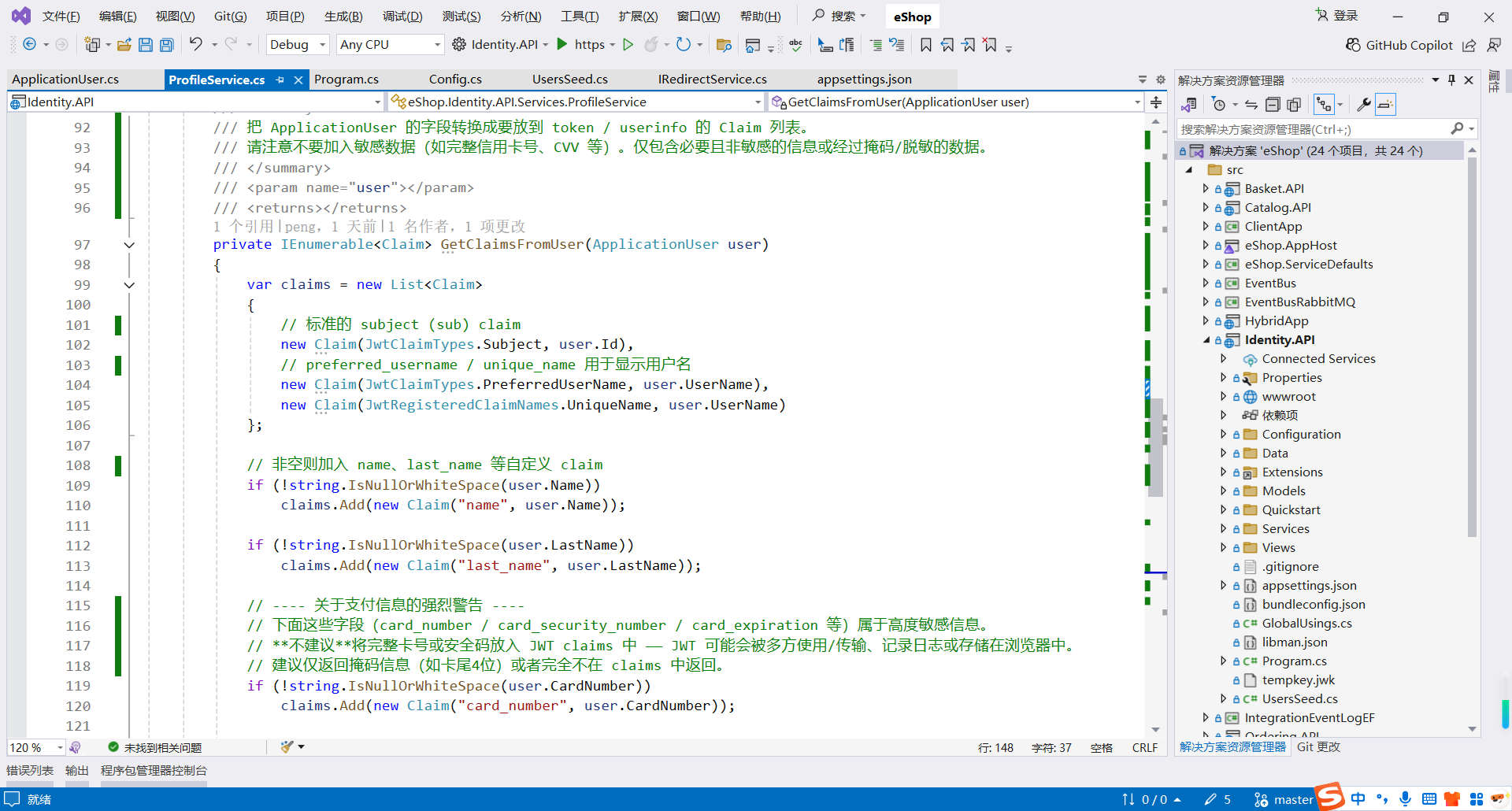Viewport: 1512px width, 811px height.
Task: Open Solution Explorer properties wrench icon
Action: coord(1365,104)
